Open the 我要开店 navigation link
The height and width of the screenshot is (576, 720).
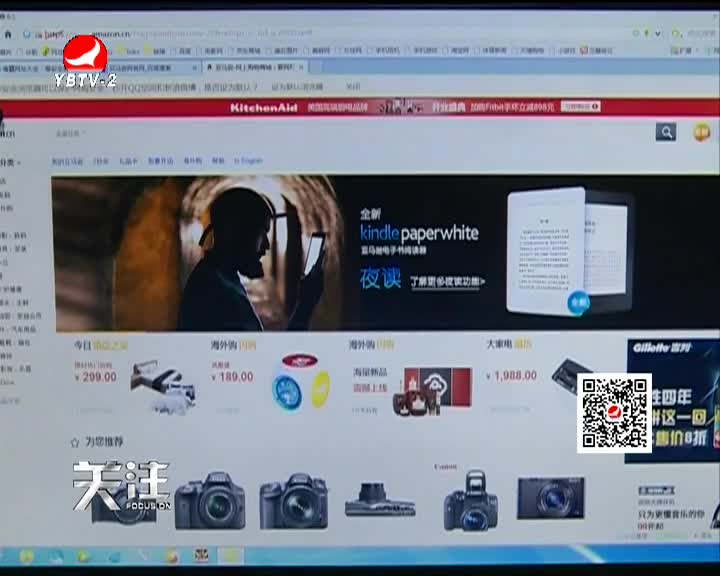tap(161, 161)
